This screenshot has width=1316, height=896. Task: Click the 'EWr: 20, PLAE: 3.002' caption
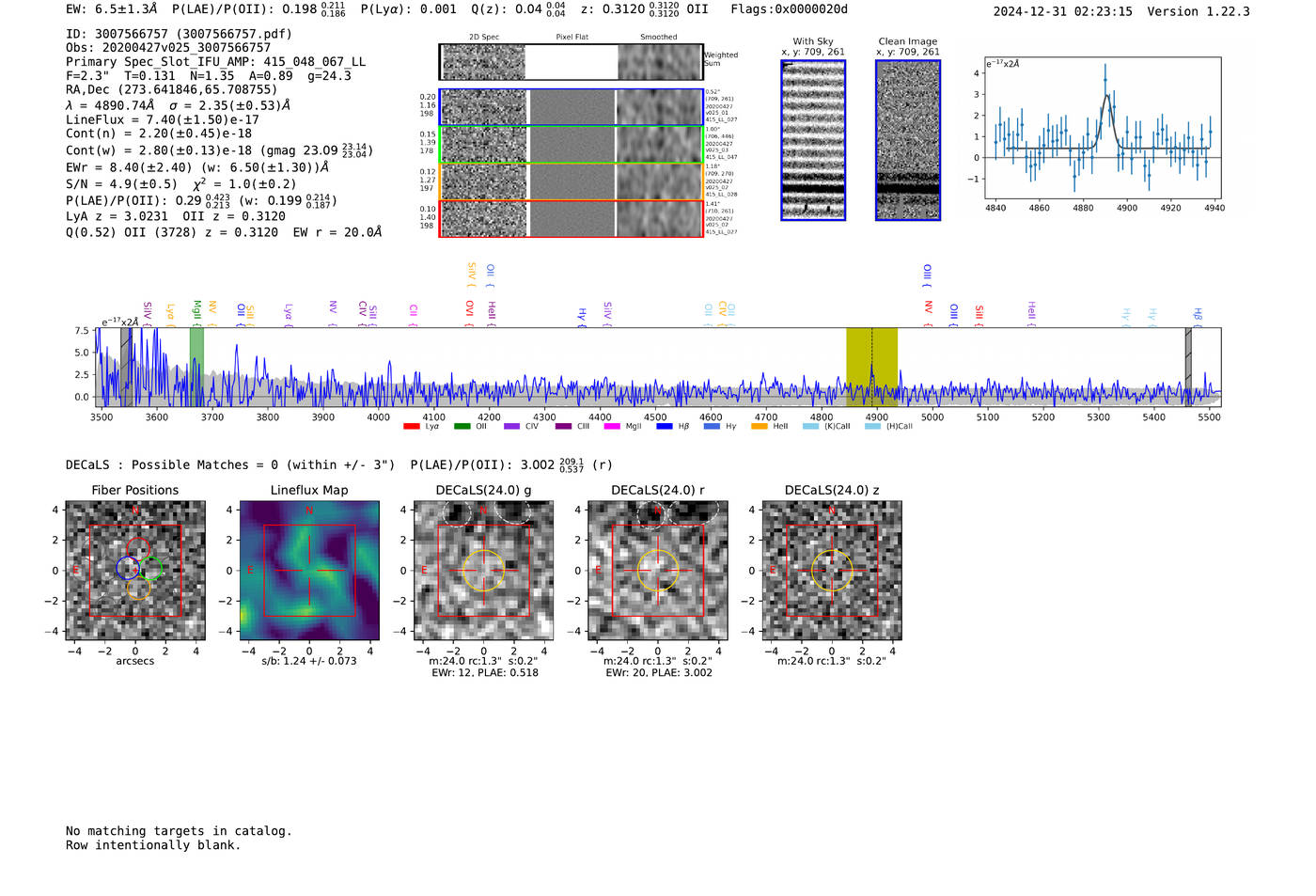pos(659,673)
